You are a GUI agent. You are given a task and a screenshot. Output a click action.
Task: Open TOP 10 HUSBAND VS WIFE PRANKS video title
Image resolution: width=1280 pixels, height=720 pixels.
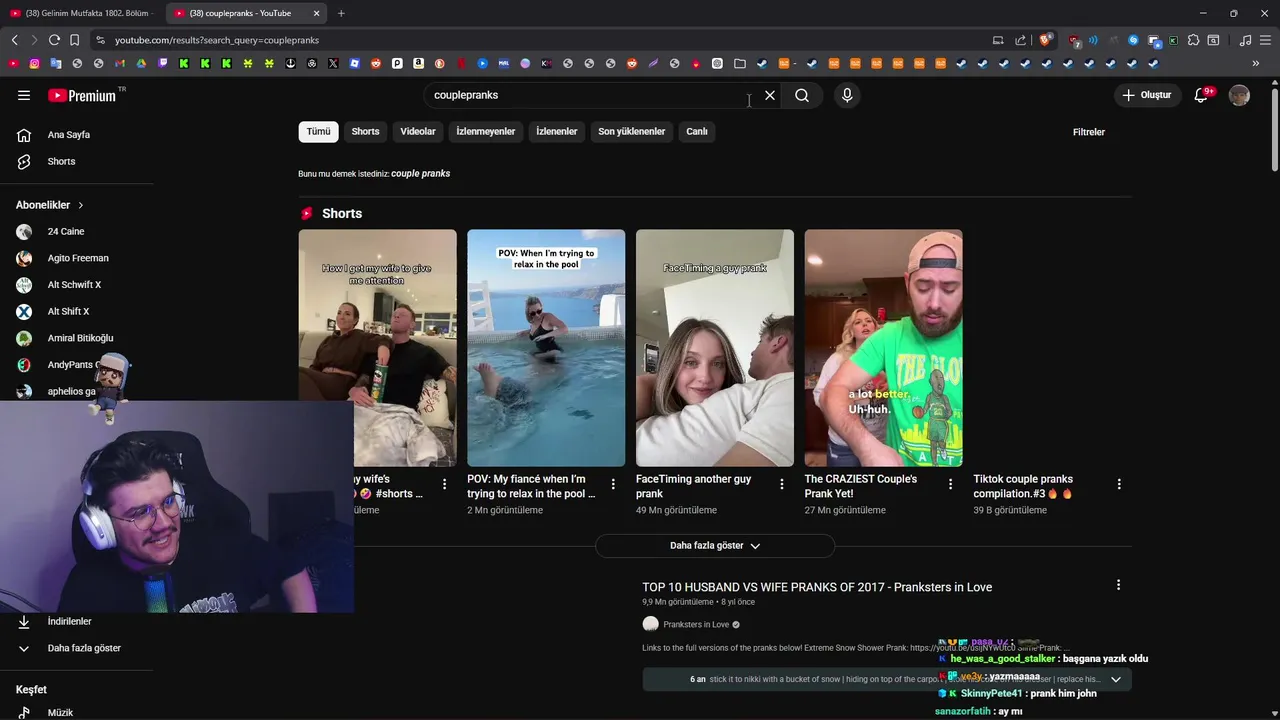click(x=817, y=587)
